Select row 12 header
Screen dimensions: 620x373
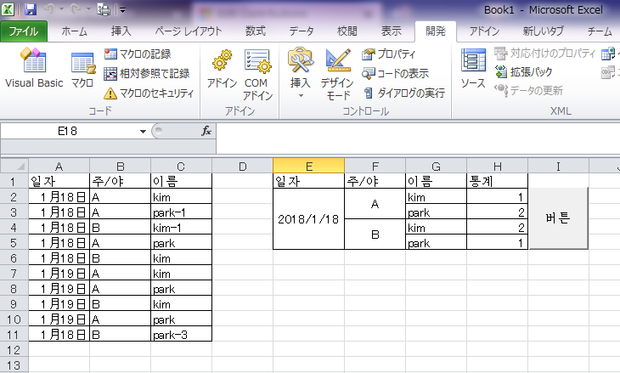[14, 350]
